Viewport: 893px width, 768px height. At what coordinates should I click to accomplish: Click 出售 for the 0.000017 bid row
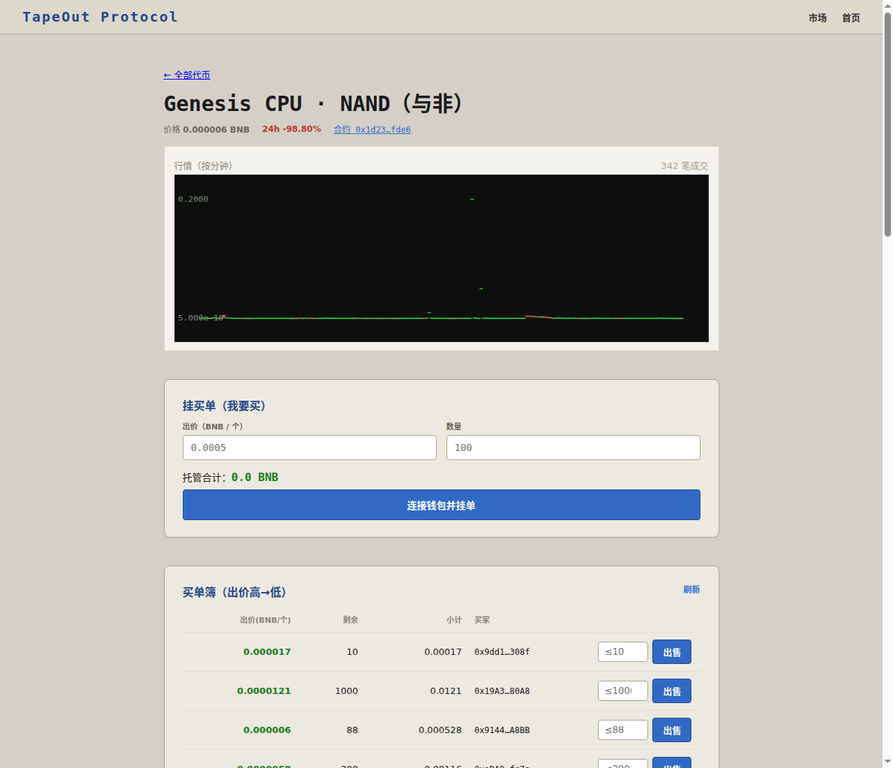pyautogui.click(x=671, y=652)
